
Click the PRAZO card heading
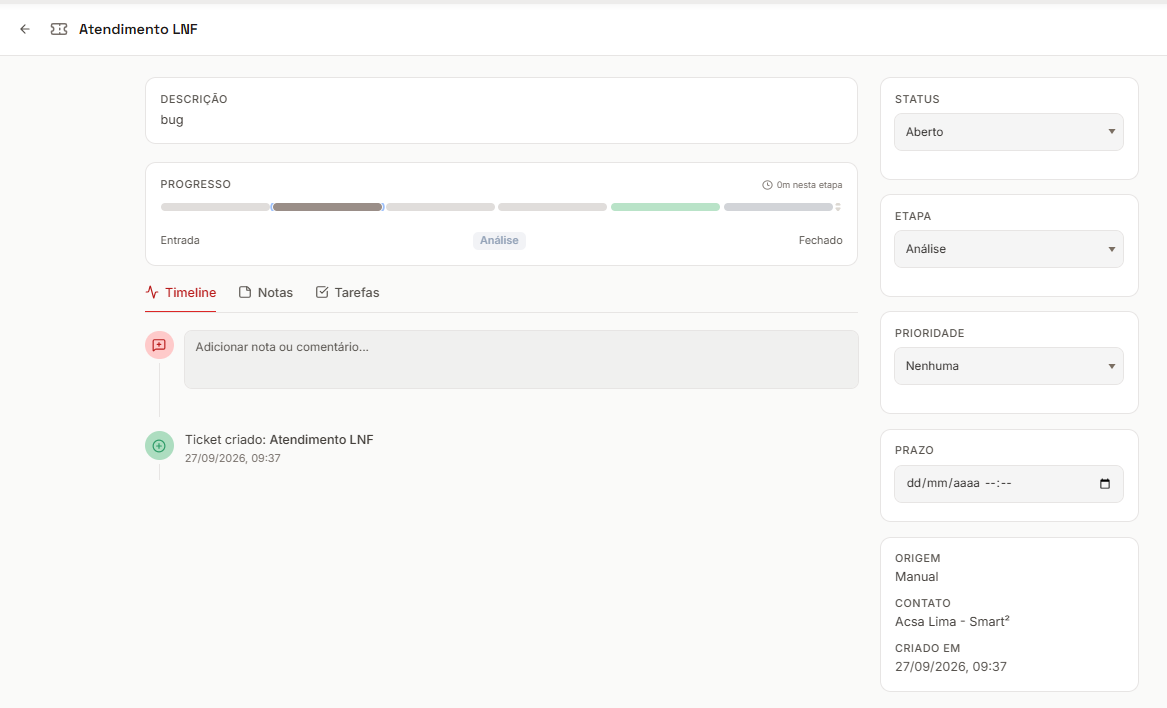pos(914,450)
